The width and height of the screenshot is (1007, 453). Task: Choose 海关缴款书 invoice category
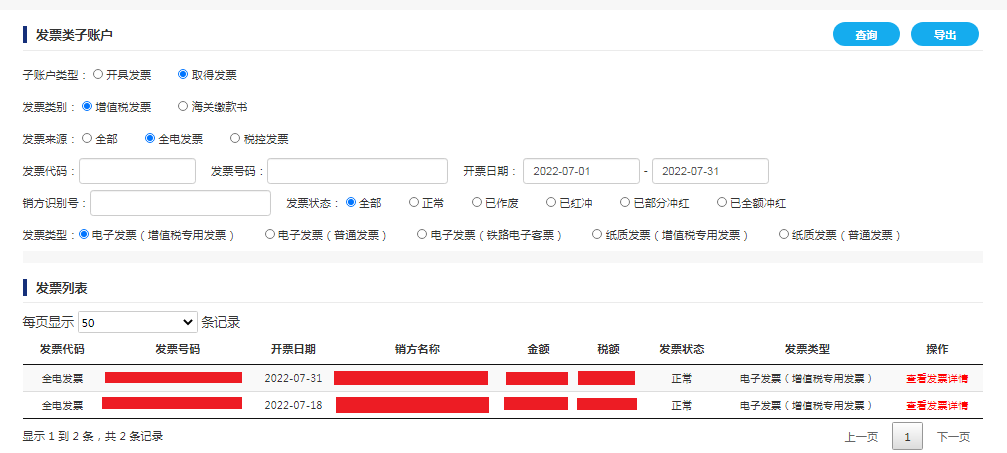point(183,107)
